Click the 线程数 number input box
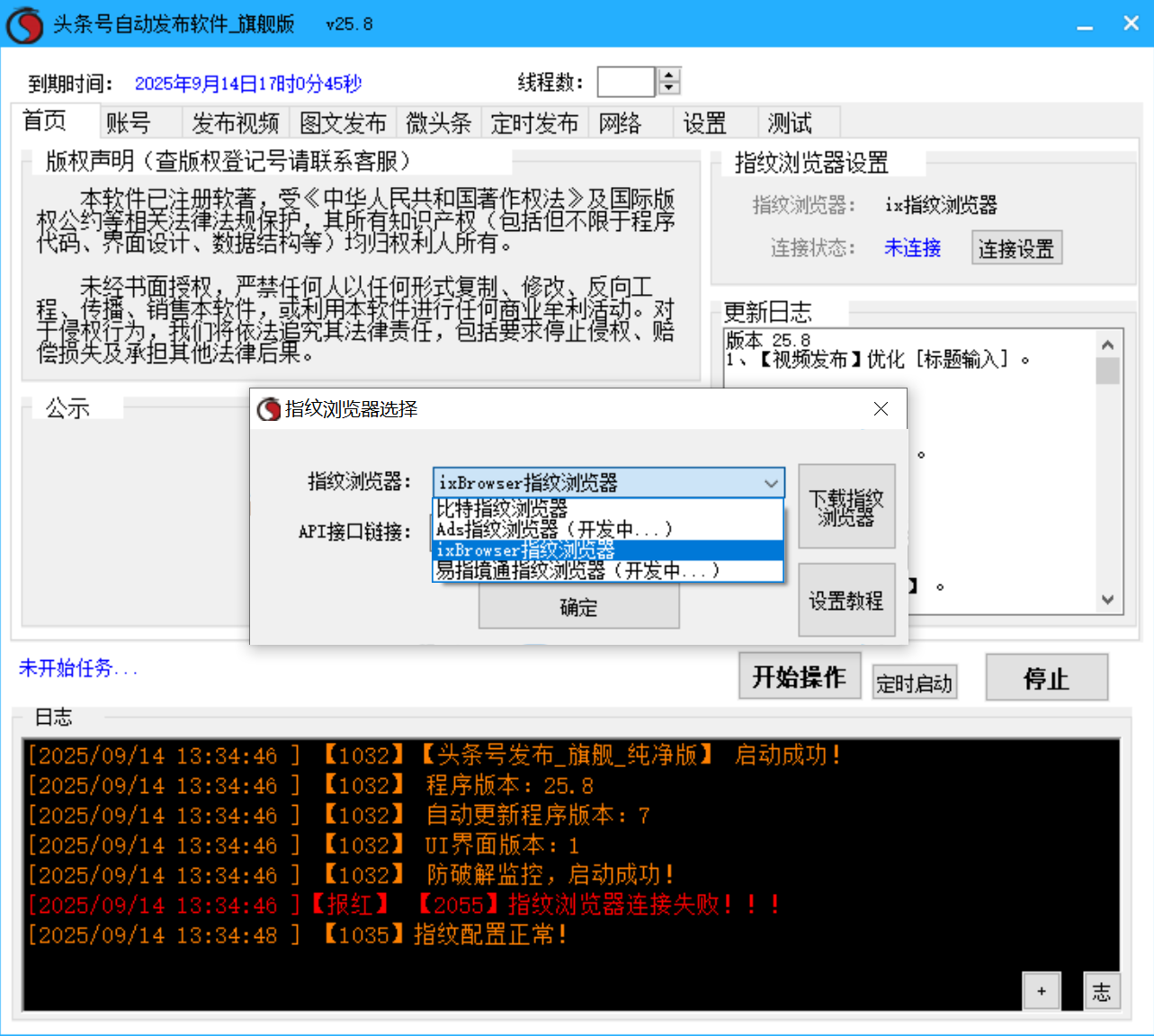1154x1036 pixels. (x=626, y=81)
